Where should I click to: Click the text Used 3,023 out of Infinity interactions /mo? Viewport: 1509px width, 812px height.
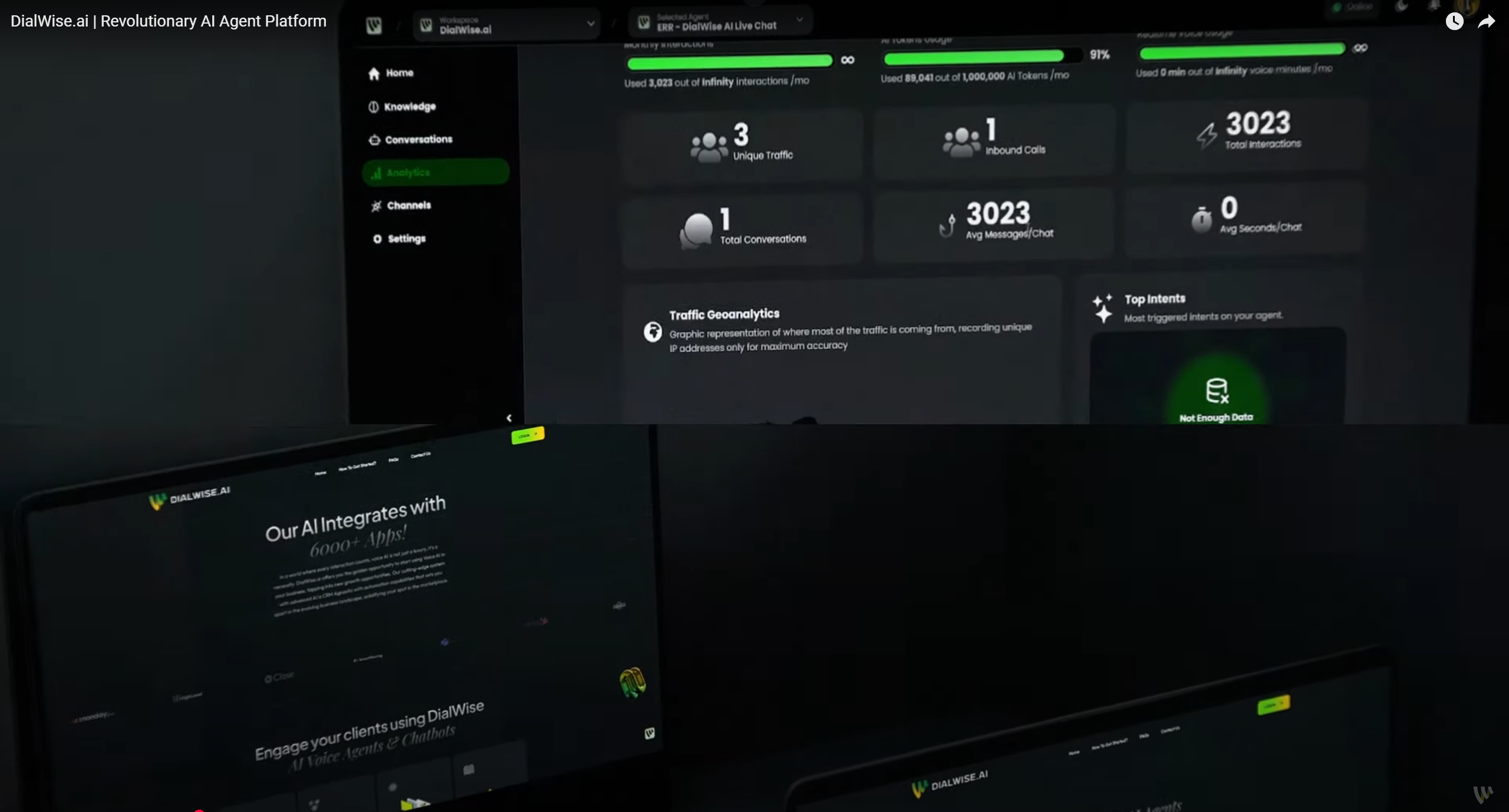[717, 82]
